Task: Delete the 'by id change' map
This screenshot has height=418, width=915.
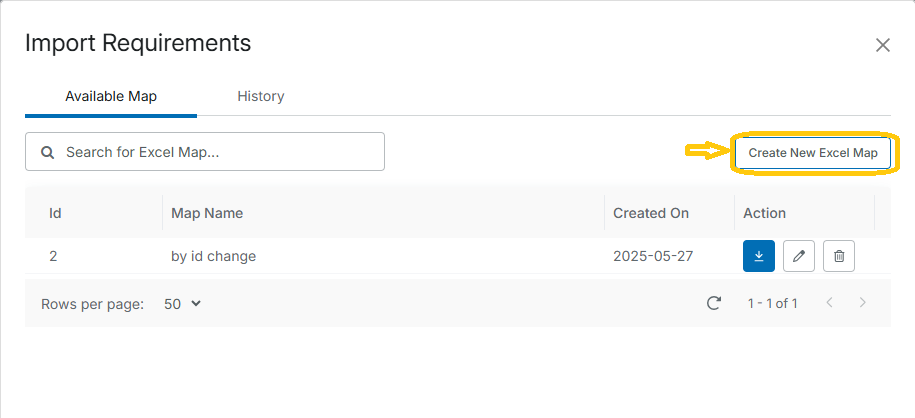Action: 839,256
